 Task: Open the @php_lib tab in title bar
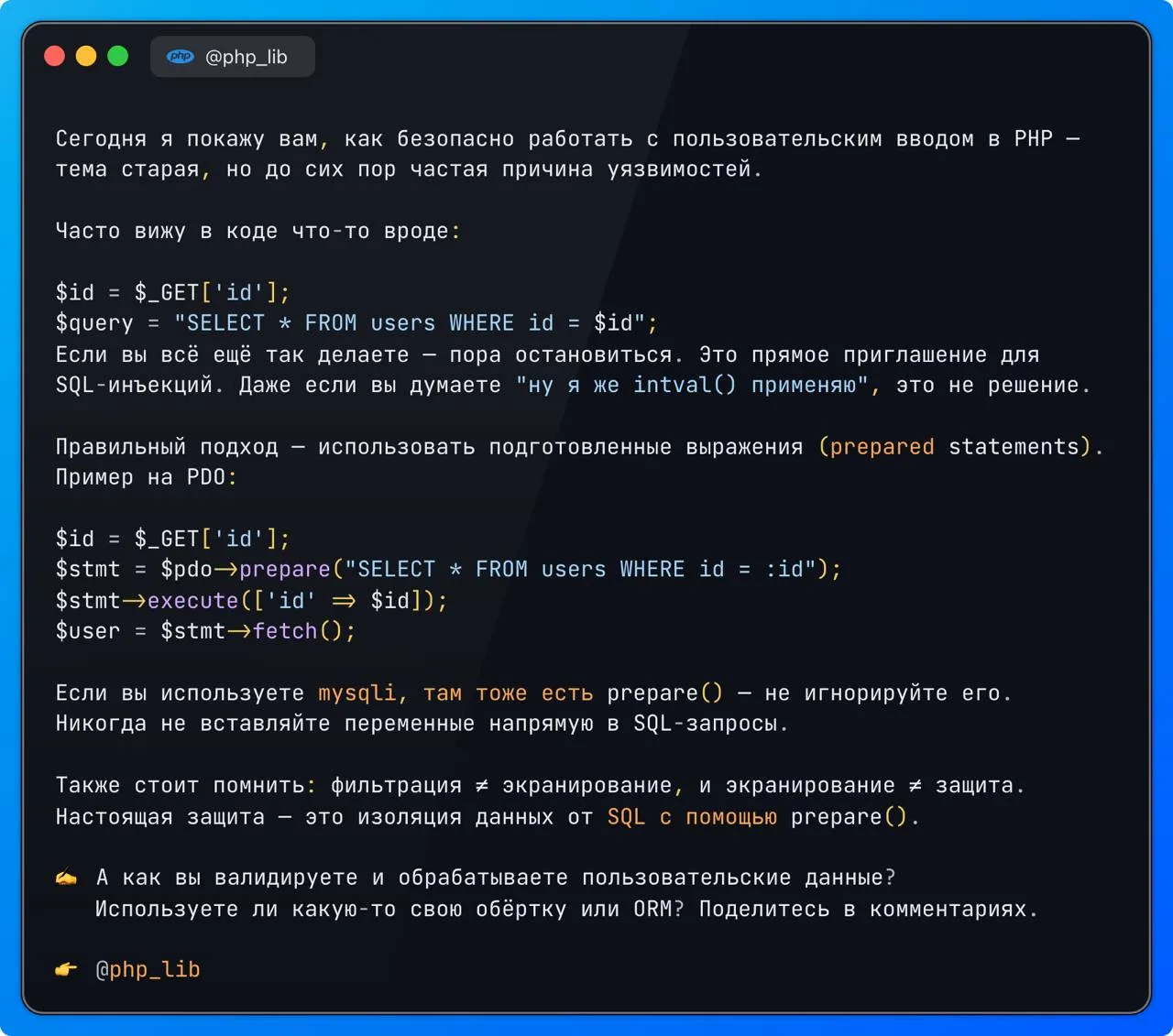coord(233,57)
